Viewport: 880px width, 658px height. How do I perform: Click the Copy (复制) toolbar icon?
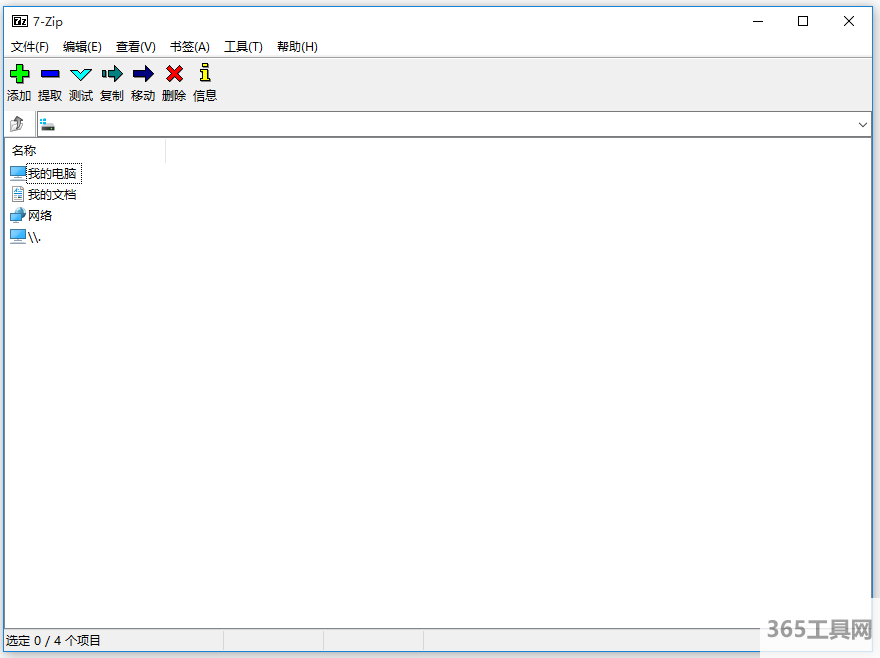(112, 74)
